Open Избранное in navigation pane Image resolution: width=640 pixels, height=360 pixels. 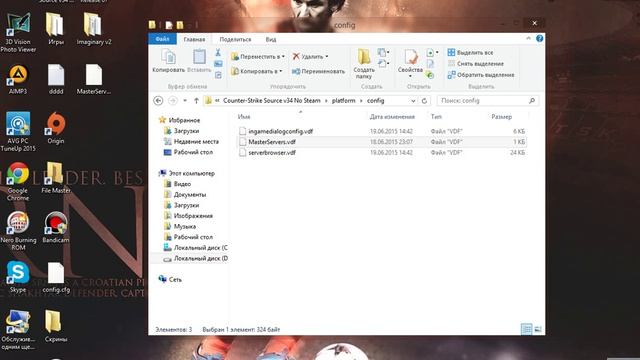click(x=184, y=120)
